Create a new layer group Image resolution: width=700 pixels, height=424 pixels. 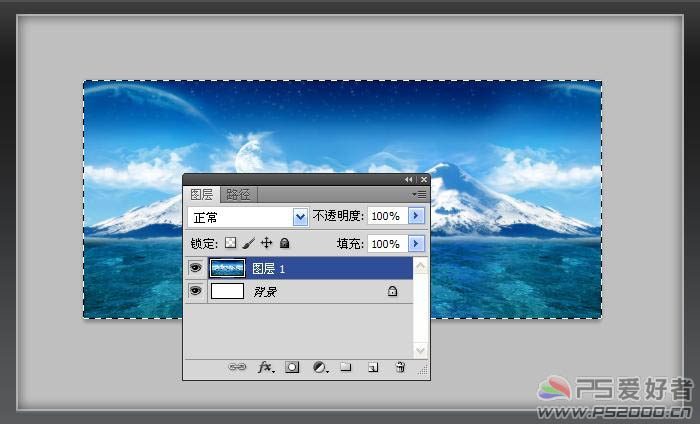coord(346,367)
